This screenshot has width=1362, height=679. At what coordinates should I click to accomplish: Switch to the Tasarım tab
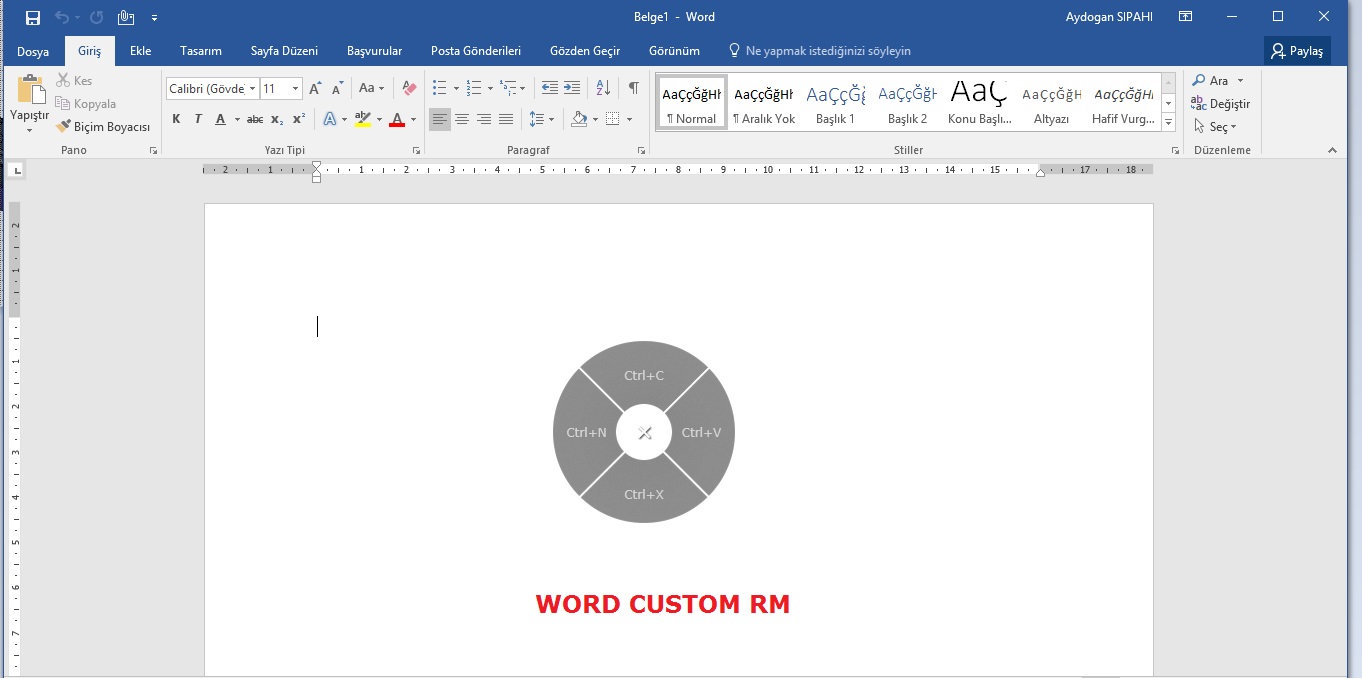(201, 51)
